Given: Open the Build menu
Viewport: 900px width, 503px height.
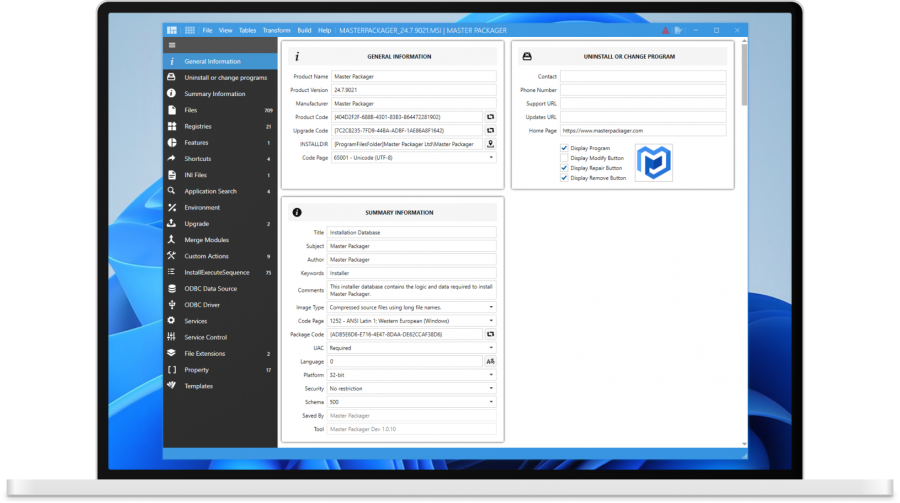Looking at the screenshot, I should [304, 30].
